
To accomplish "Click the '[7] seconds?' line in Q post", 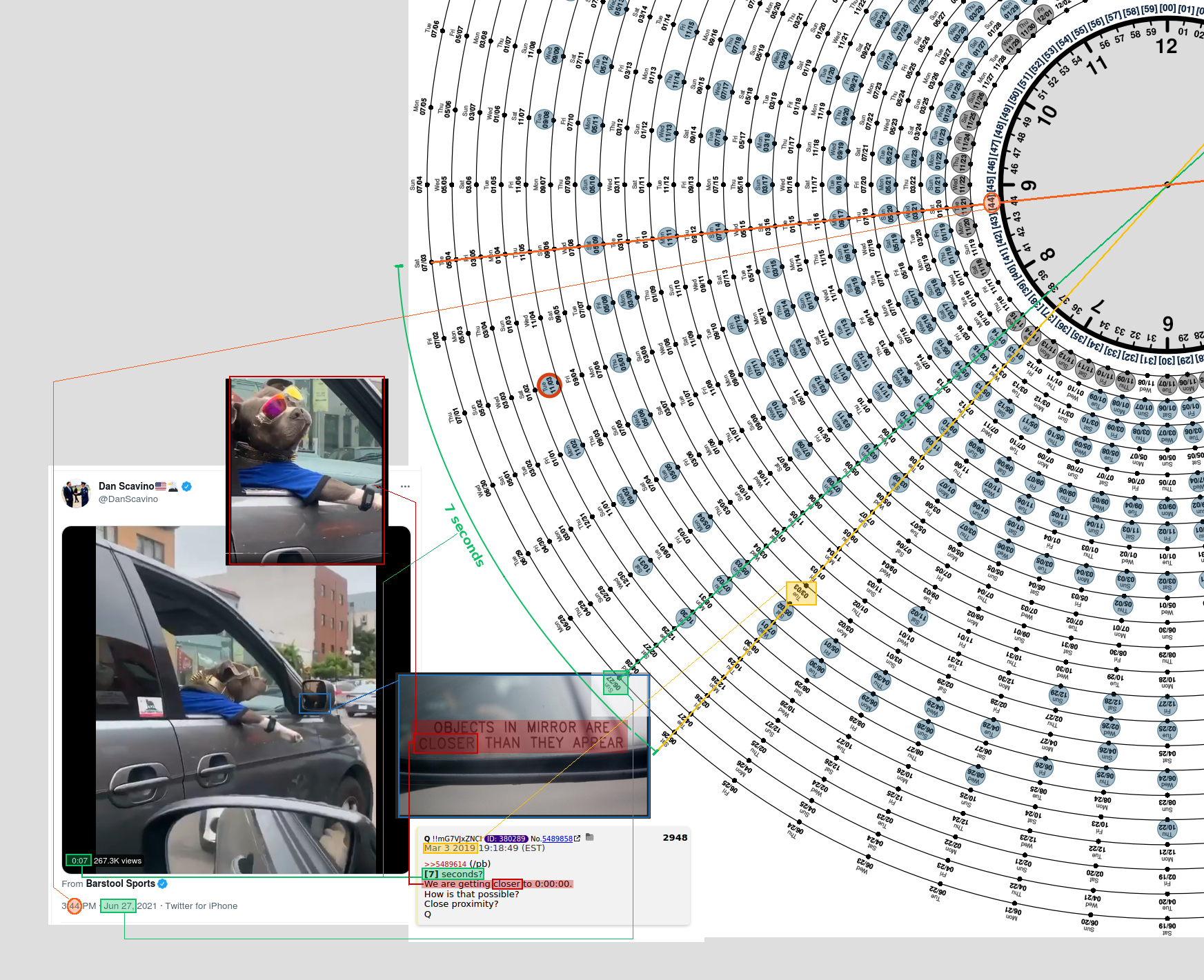I will [x=453, y=874].
